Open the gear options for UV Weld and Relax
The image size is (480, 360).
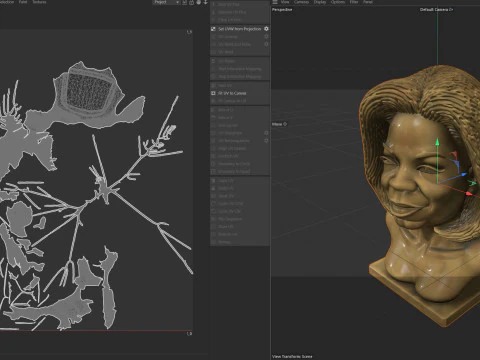point(266,44)
